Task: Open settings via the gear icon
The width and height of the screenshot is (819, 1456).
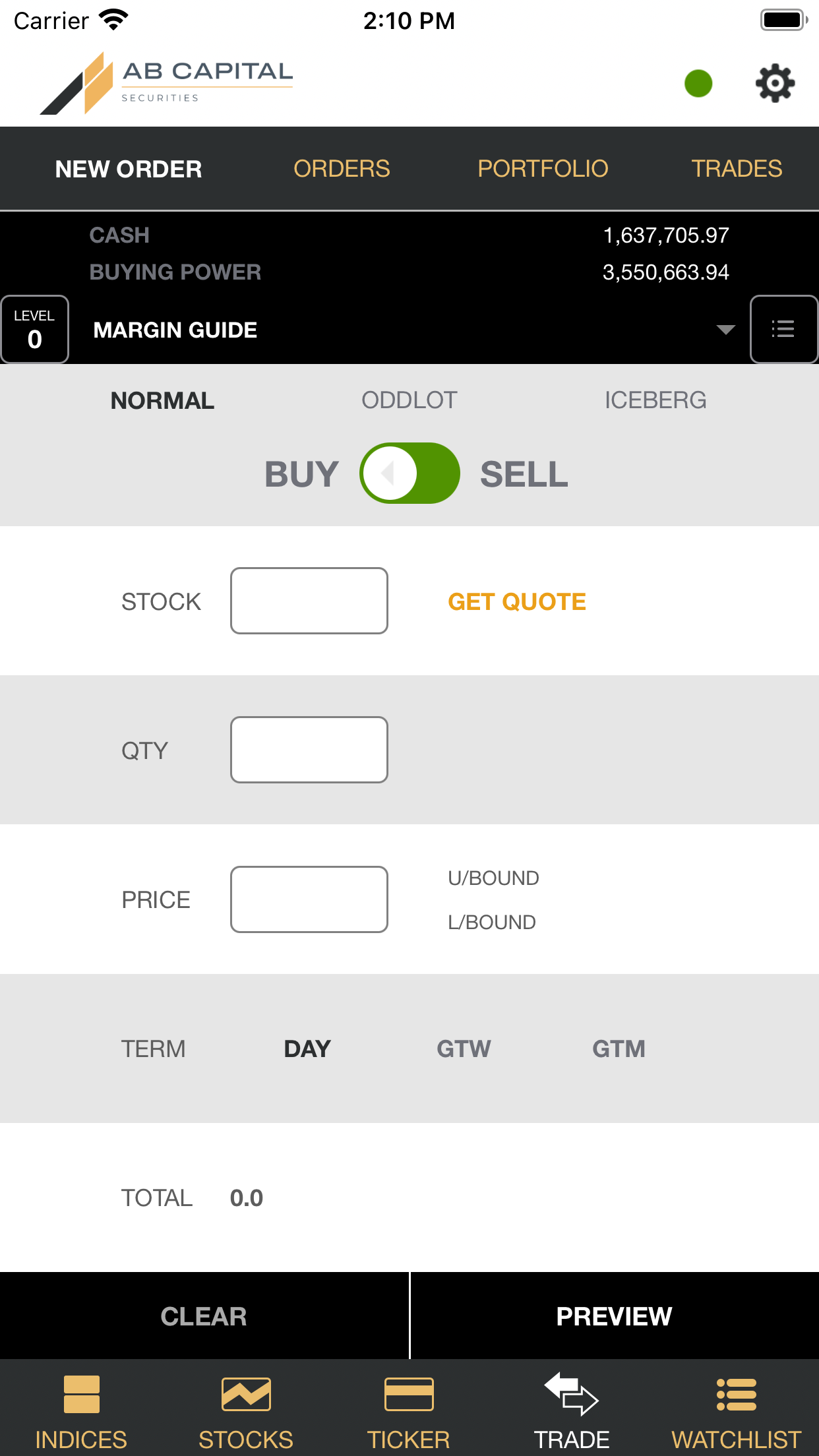Action: coord(775,83)
